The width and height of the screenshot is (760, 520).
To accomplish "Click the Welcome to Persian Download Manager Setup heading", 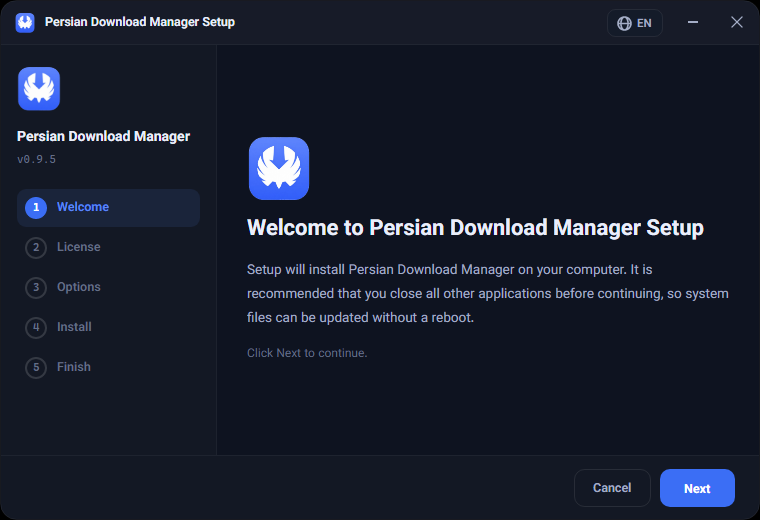I will tap(475, 228).
